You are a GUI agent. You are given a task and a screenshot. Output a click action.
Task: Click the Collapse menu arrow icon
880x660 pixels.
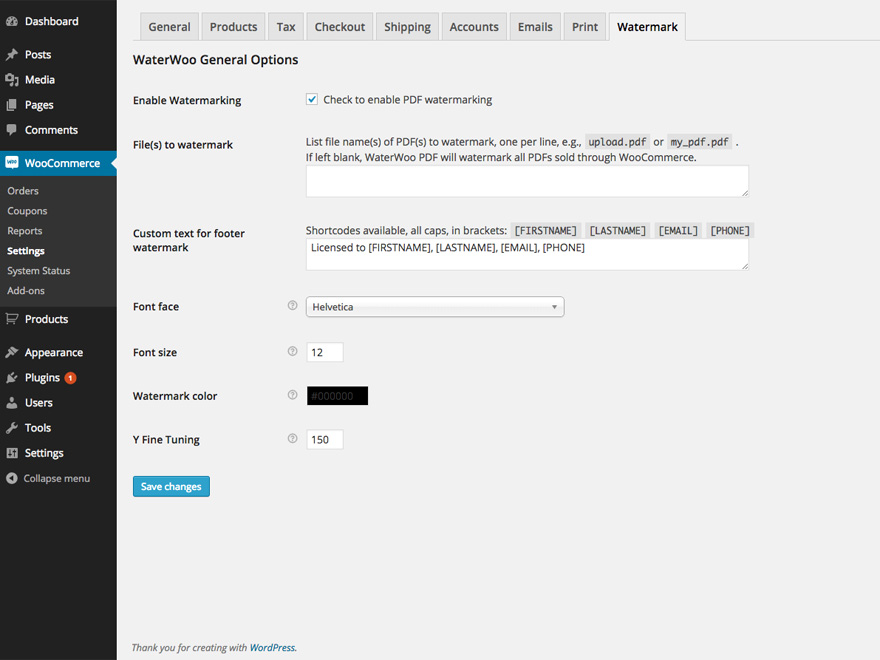pos(12,478)
